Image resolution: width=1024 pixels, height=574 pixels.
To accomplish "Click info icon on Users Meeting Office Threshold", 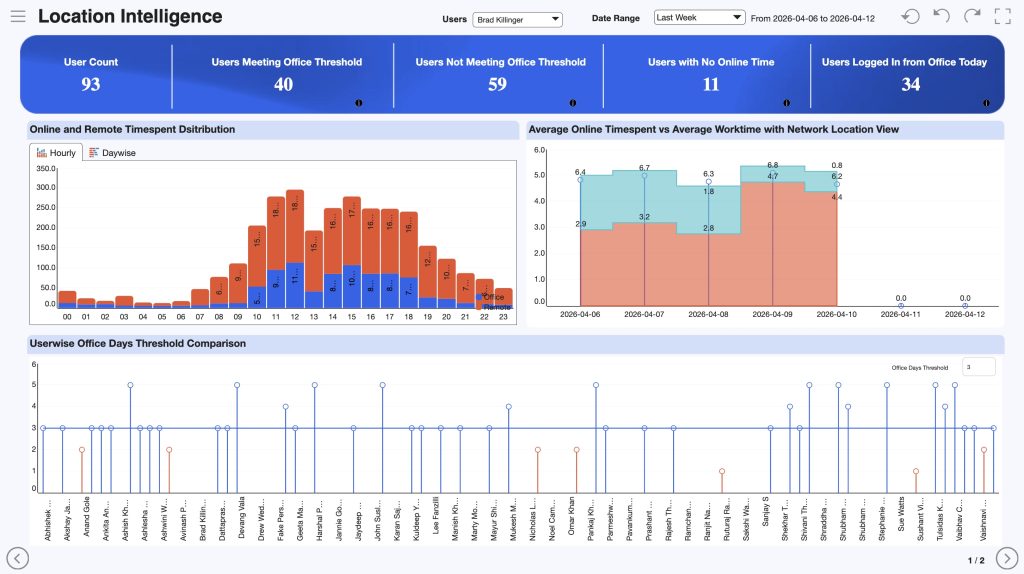I will tap(358, 102).
